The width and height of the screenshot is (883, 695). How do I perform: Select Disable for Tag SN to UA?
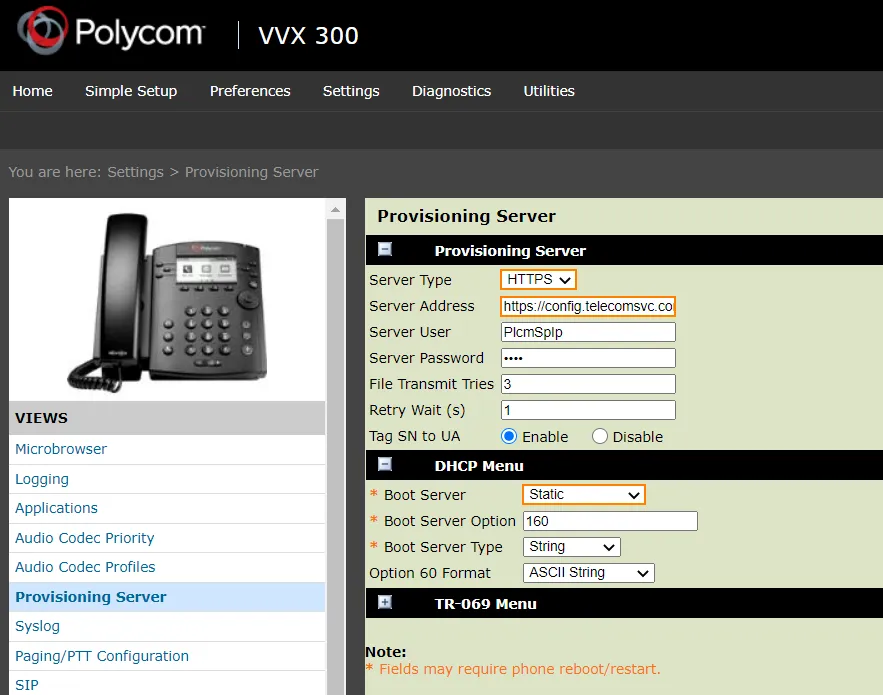pyautogui.click(x=600, y=436)
